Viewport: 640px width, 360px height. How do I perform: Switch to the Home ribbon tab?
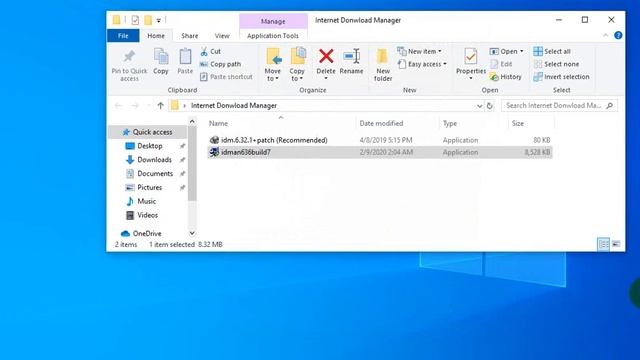156,36
